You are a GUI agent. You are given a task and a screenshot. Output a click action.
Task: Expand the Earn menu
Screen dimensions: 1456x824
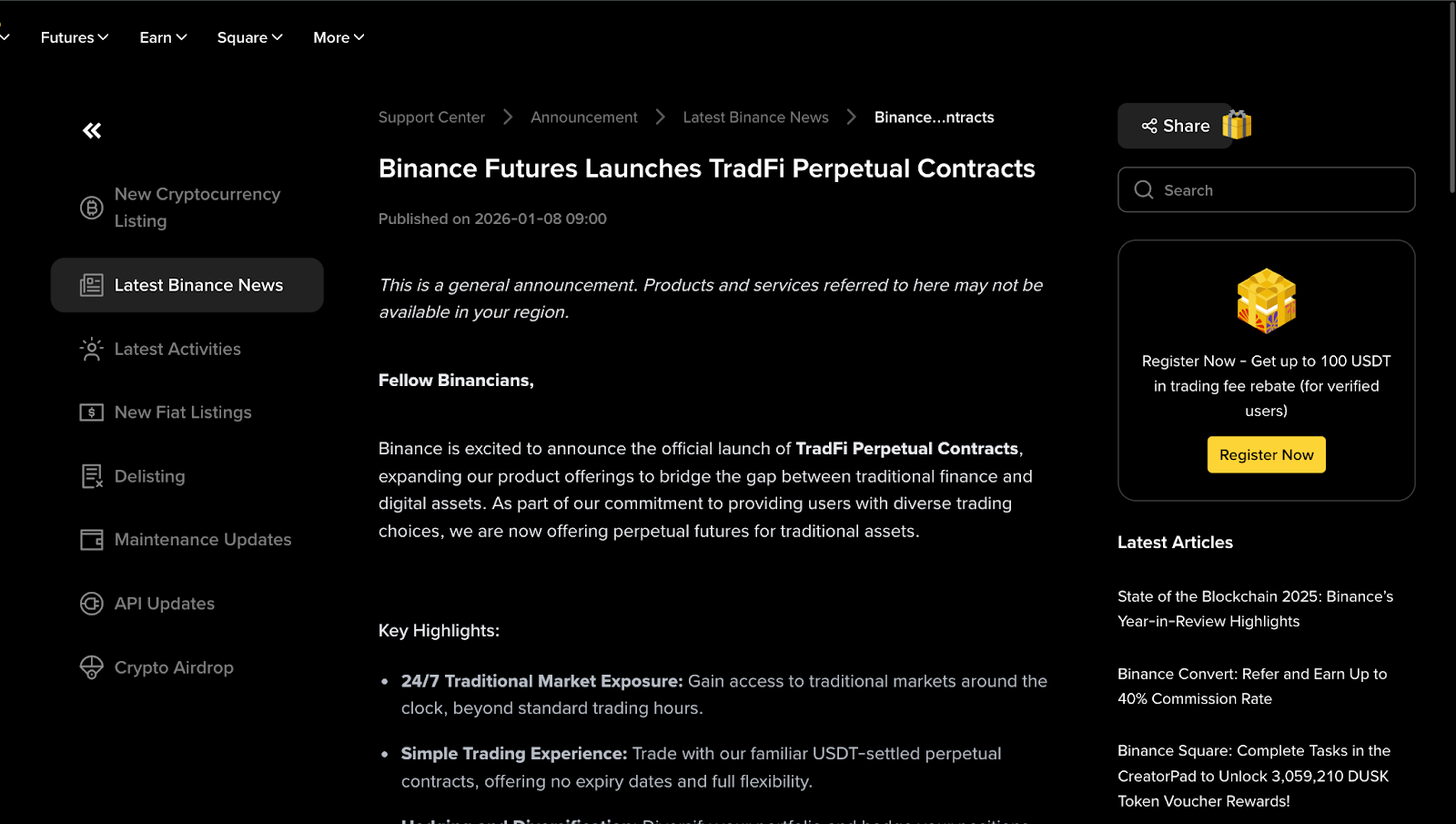point(162,37)
